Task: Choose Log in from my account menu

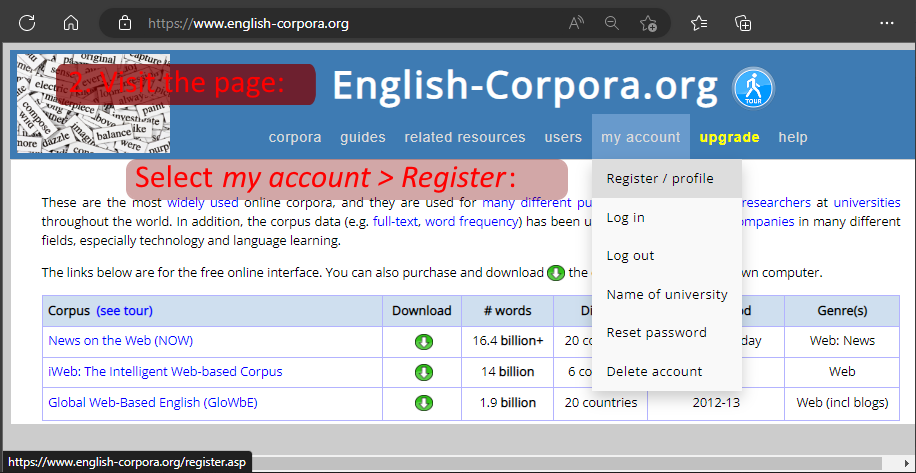Action: click(626, 217)
